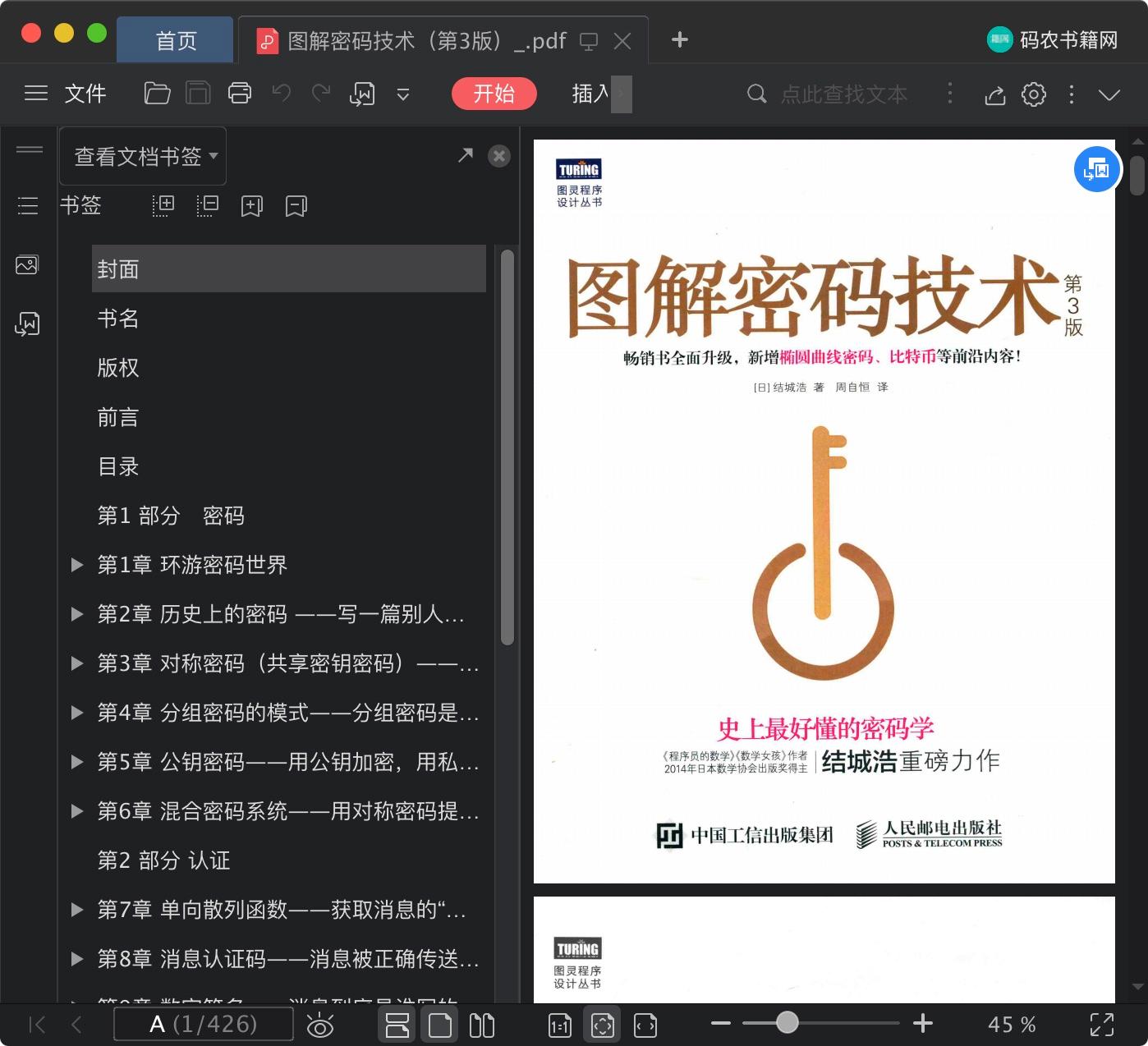Expand 第7章 单向散列函数

click(x=77, y=909)
